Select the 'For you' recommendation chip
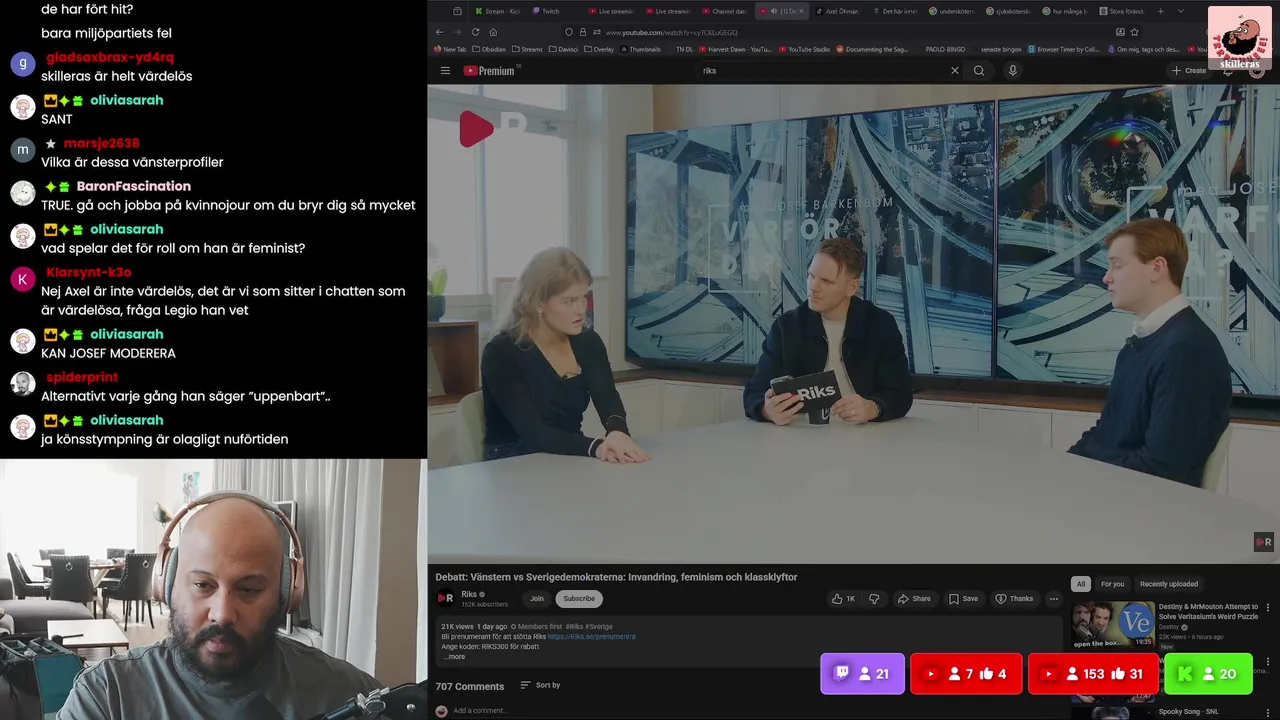 coord(1112,584)
